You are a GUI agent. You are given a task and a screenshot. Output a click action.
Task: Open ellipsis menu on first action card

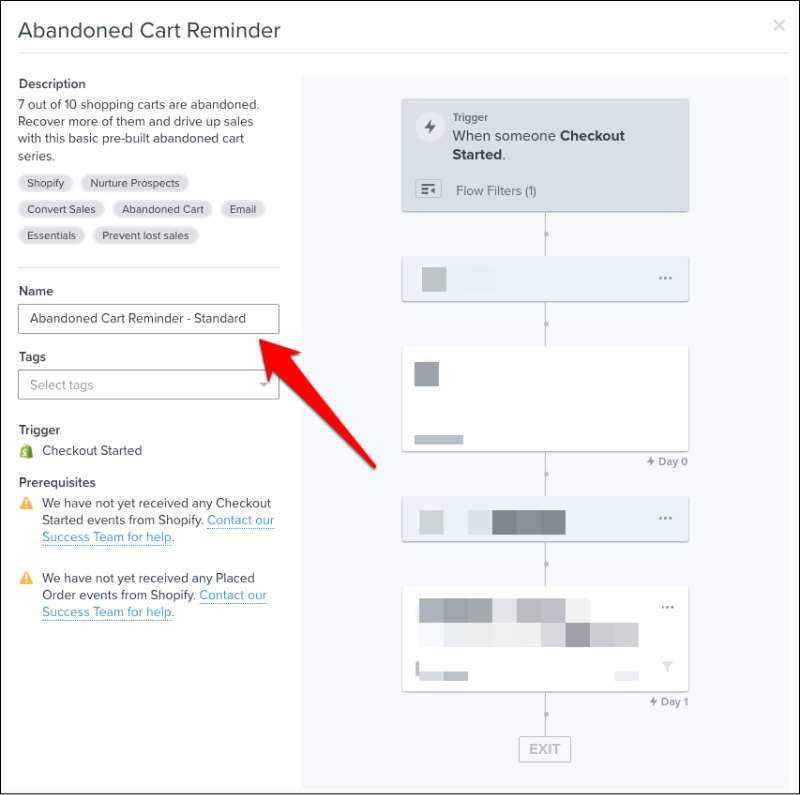pyautogui.click(x=667, y=278)
